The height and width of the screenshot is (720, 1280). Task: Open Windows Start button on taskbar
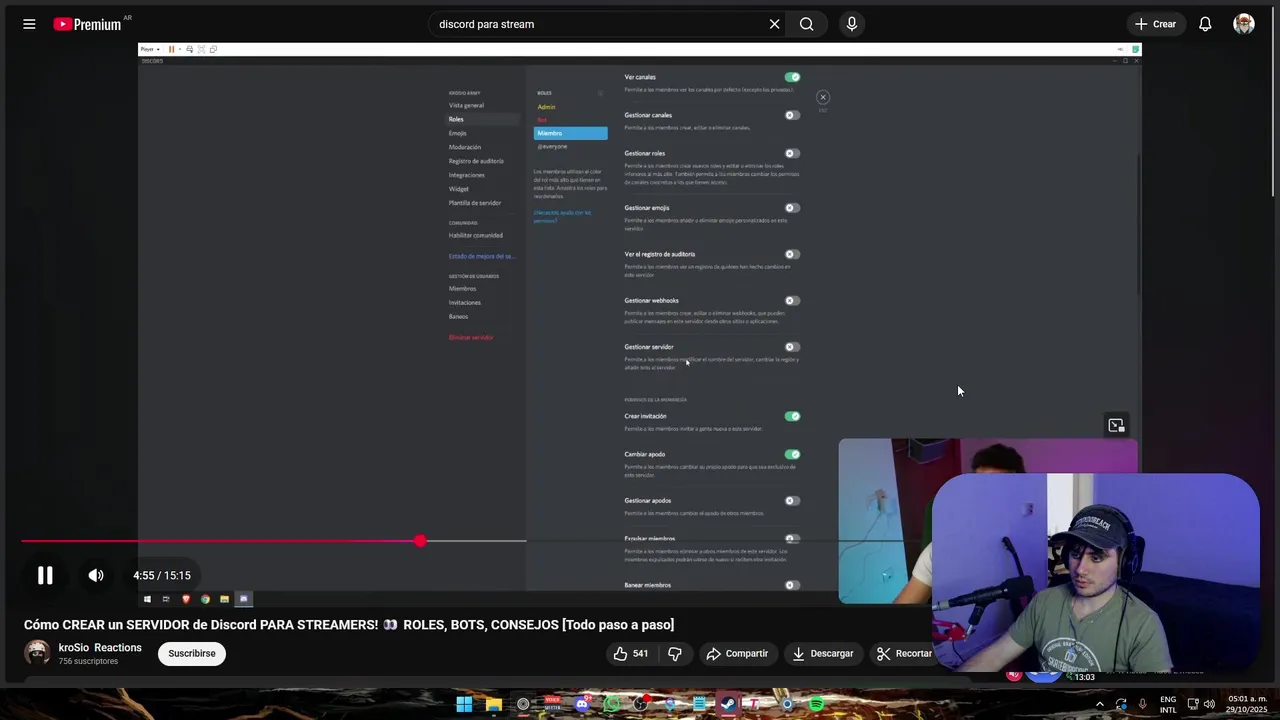tap(464, 704)
